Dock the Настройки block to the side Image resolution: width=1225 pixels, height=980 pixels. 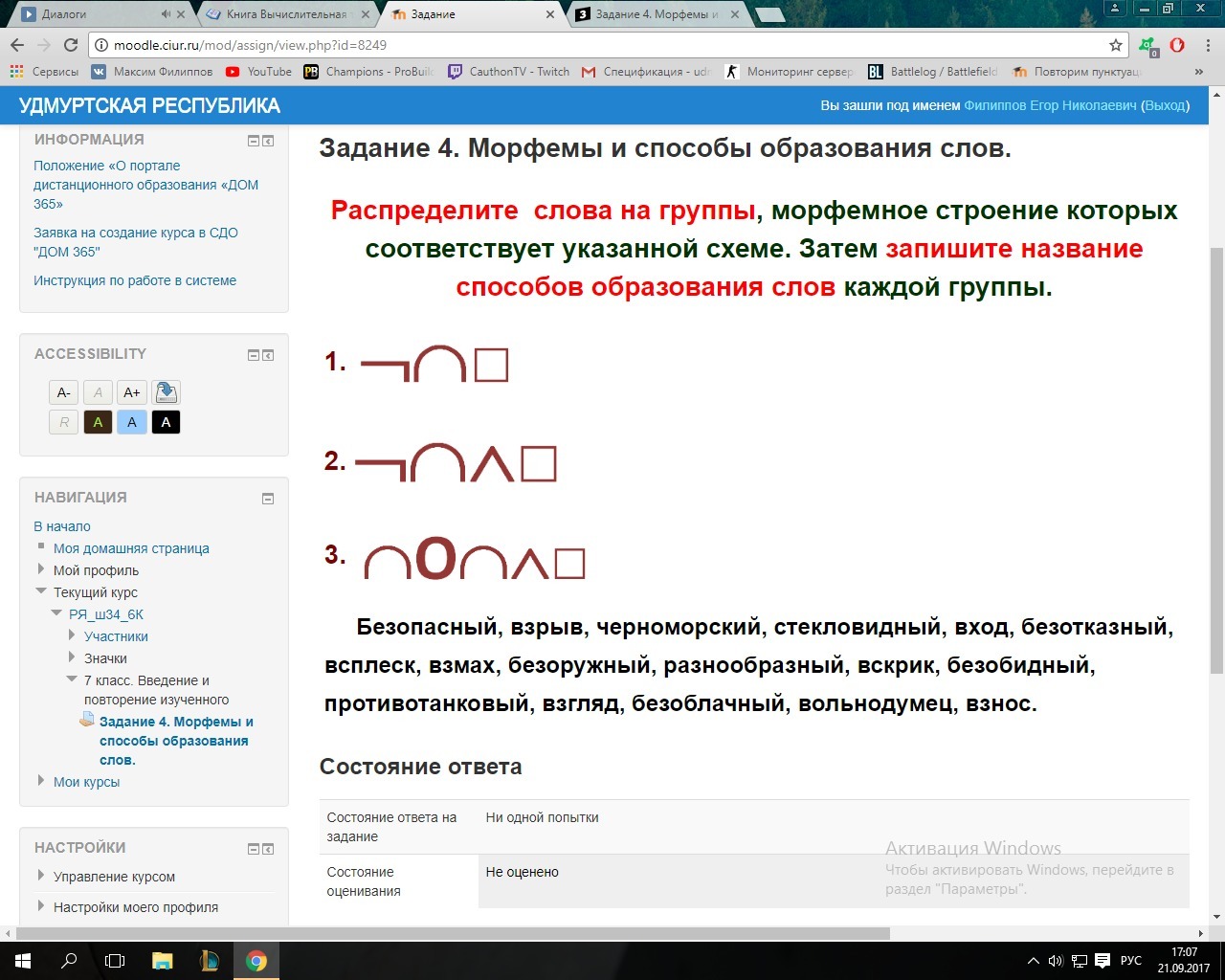click(x=268, y=849)
